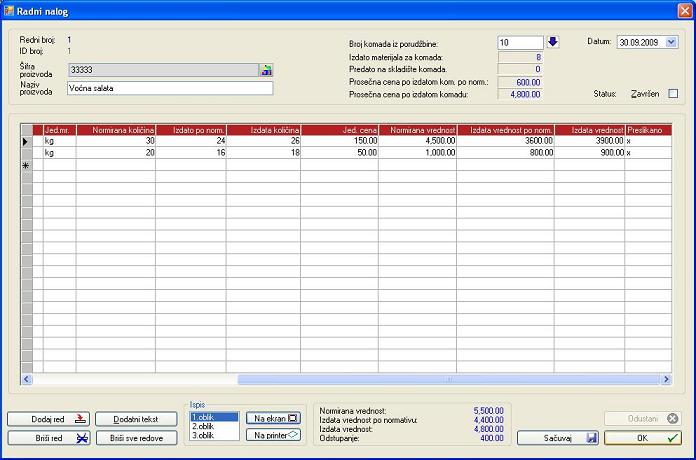Click the Dodatni tekst button
This screenshot has height=460, width=696.
136,419
